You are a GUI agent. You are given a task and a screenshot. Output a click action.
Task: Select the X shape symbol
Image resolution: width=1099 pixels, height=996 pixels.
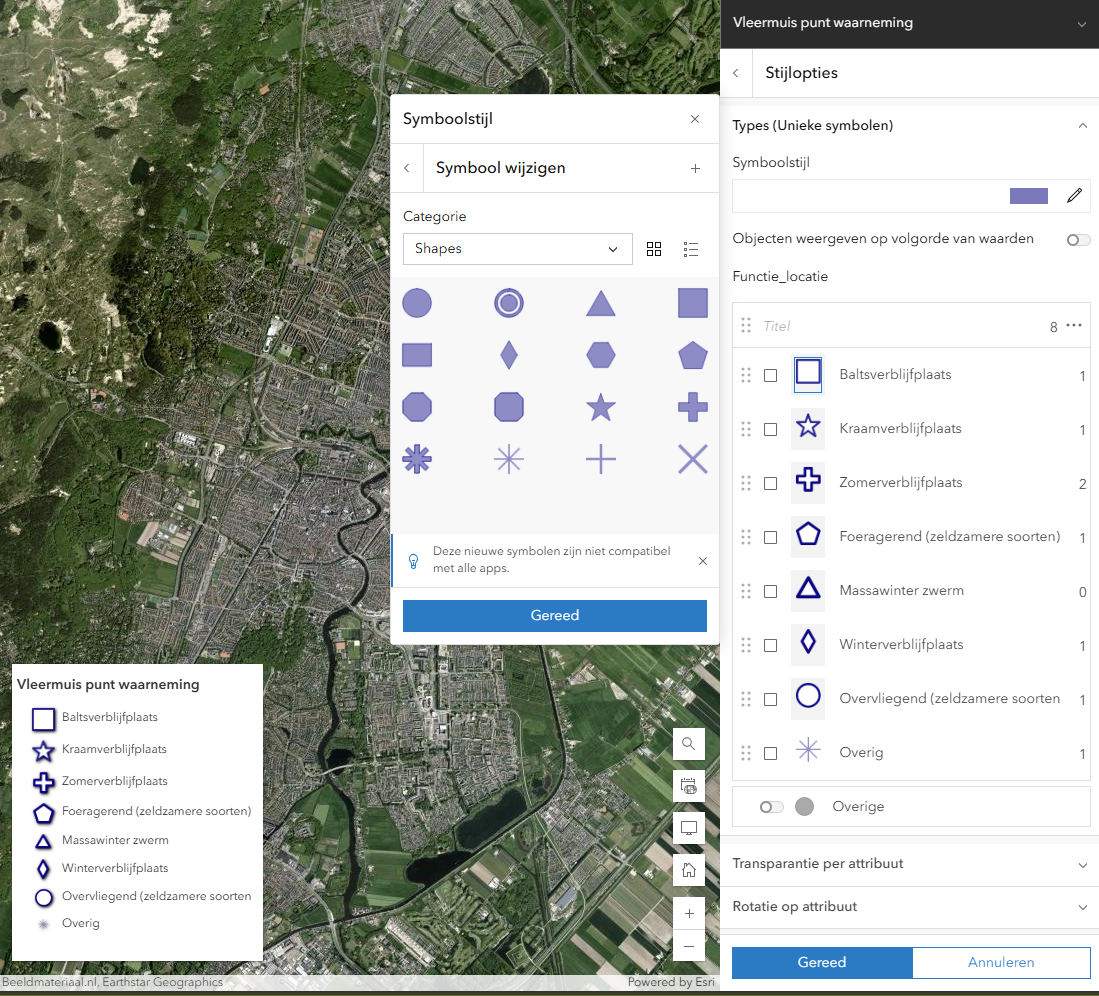(692, 459)
